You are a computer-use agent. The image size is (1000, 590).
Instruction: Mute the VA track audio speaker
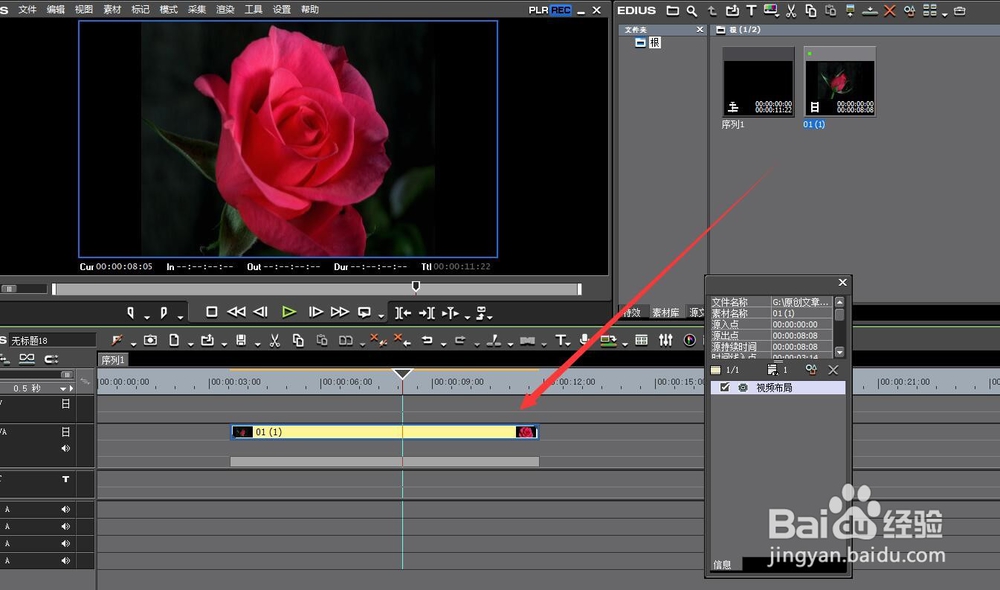pos(65,448)
